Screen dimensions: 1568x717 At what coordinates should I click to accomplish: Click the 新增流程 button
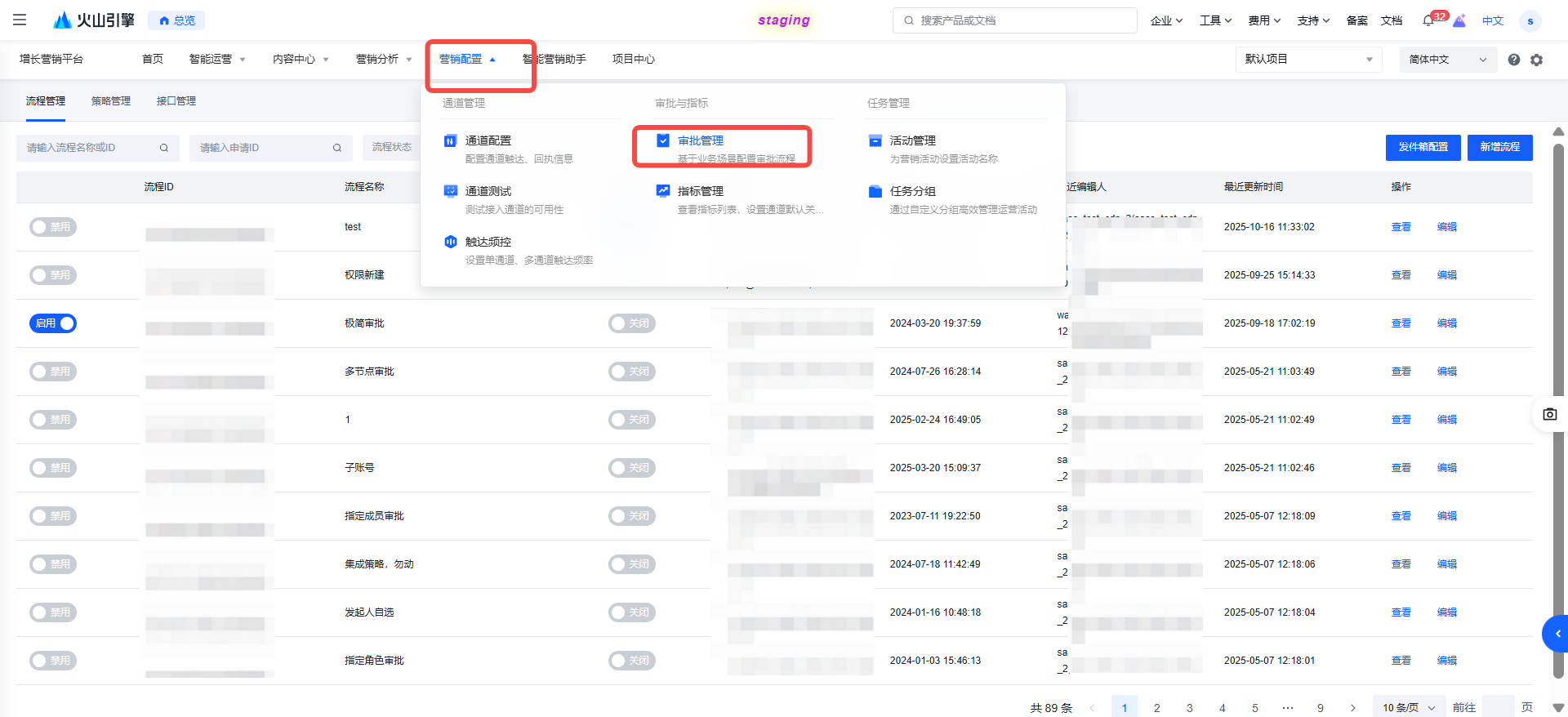[x=1500, y=147]
